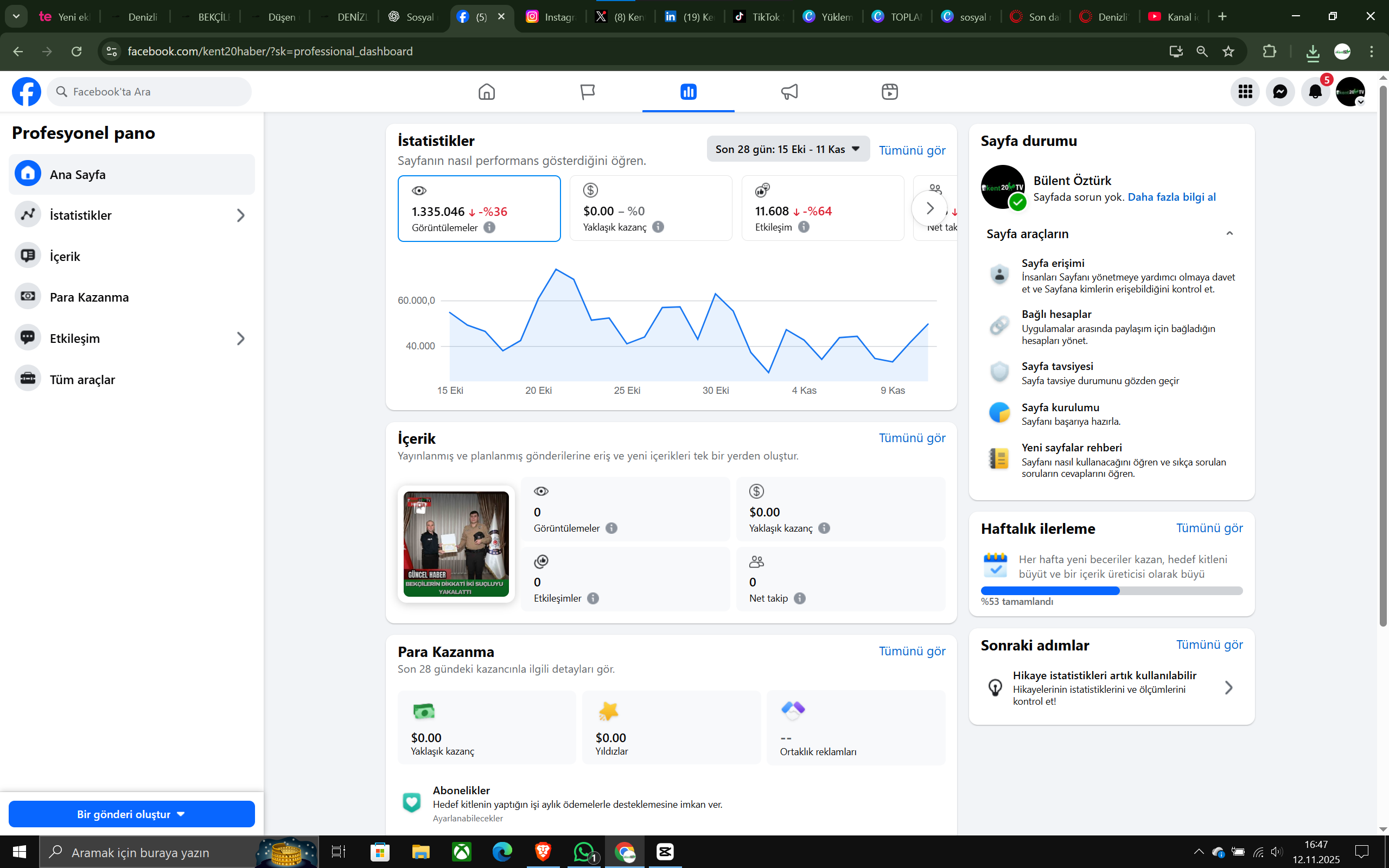Viewport: 1389px width, 868px height.
Task: Open İçerik in the left sidebar
Action: [x=65, y=256]
